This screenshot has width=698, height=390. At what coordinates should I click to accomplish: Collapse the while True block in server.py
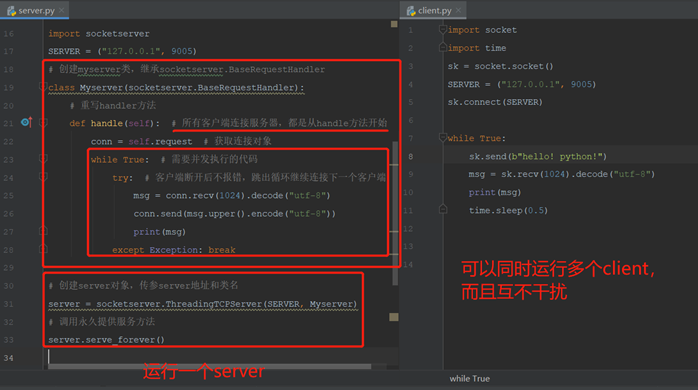[43, 158]
